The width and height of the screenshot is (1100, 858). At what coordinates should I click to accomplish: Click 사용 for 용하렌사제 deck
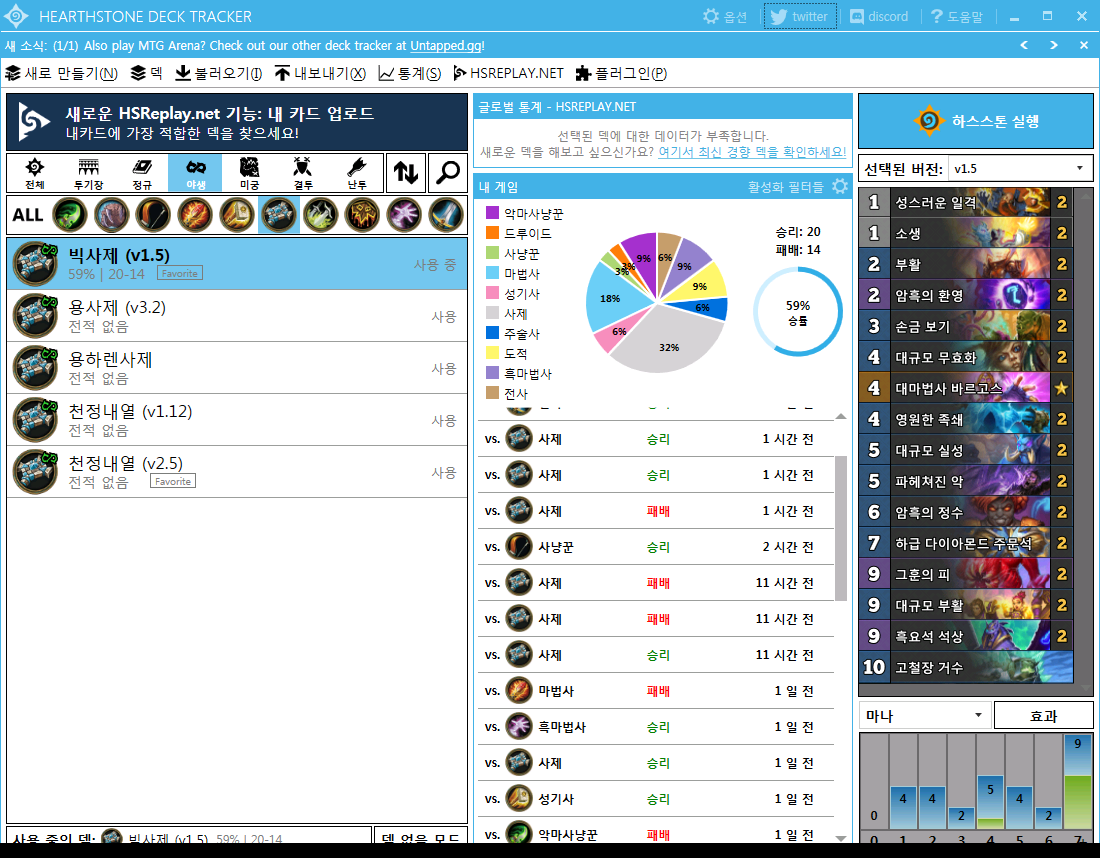[443, 368]
